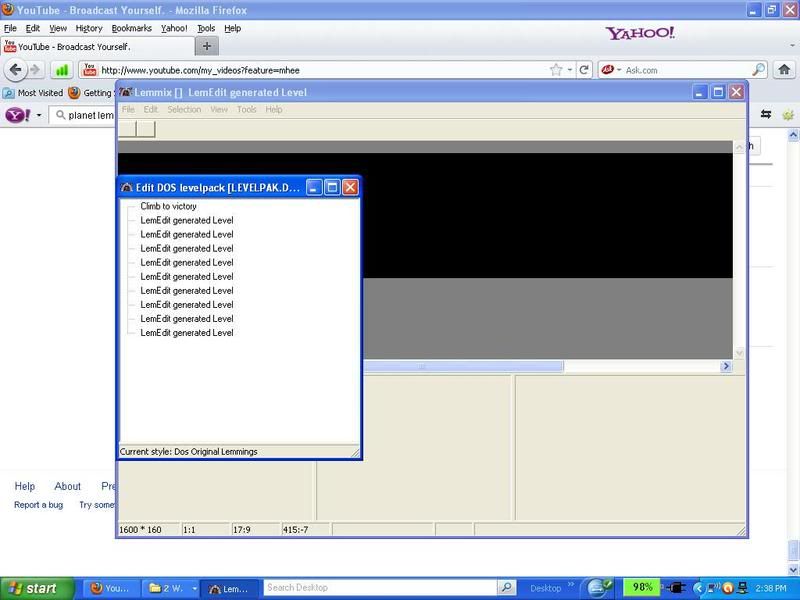This screenshot has width=800, height=600.
Task: Open the Selection menu in Lemmix
Action: (x=184, y=109)
